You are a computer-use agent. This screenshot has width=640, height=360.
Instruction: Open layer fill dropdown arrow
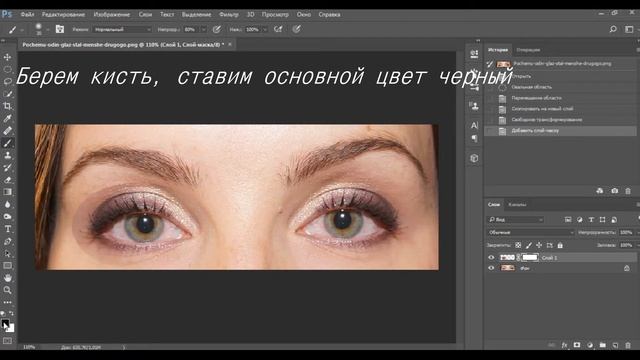(x=638, y=245)
